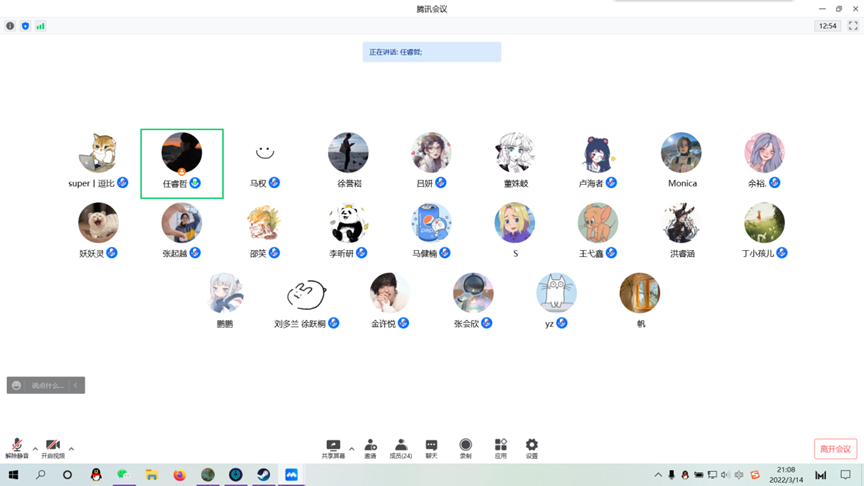Collapse the chat bubble bar arrow
The image size is (864, 486).
(x=76, y=385)
